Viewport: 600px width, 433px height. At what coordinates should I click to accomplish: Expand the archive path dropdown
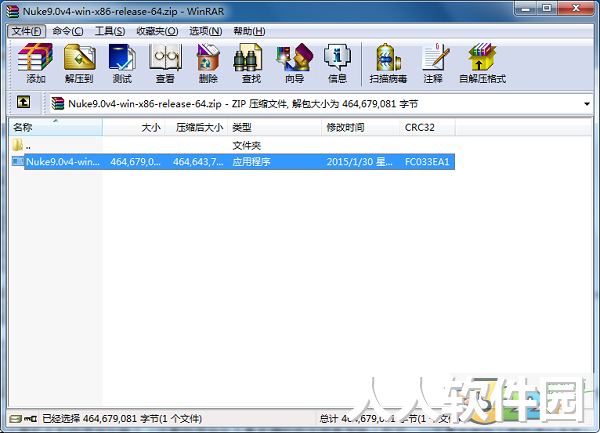(x=587, y=104)
